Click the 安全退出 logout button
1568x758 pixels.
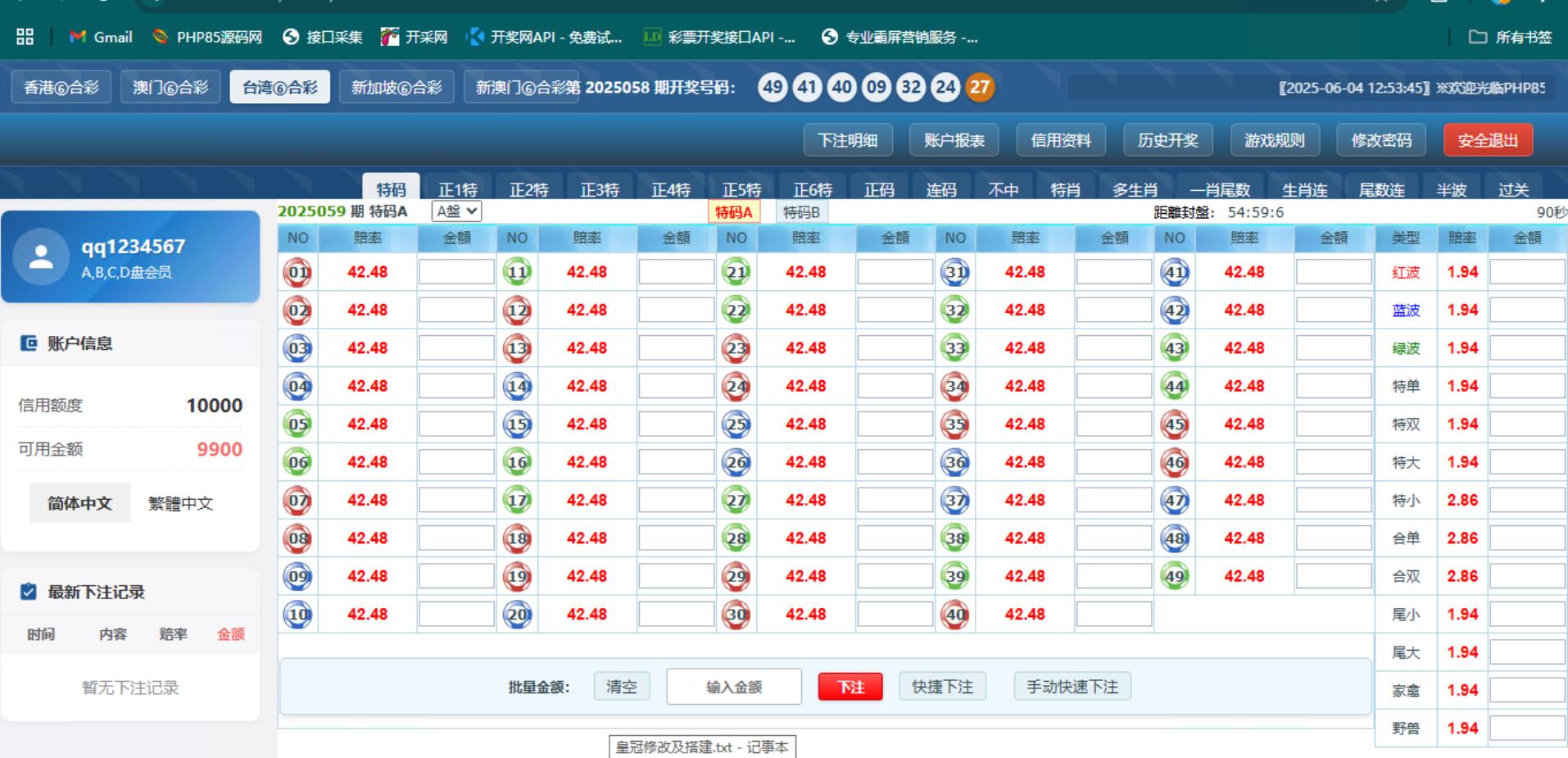[x=1487, y=140]
